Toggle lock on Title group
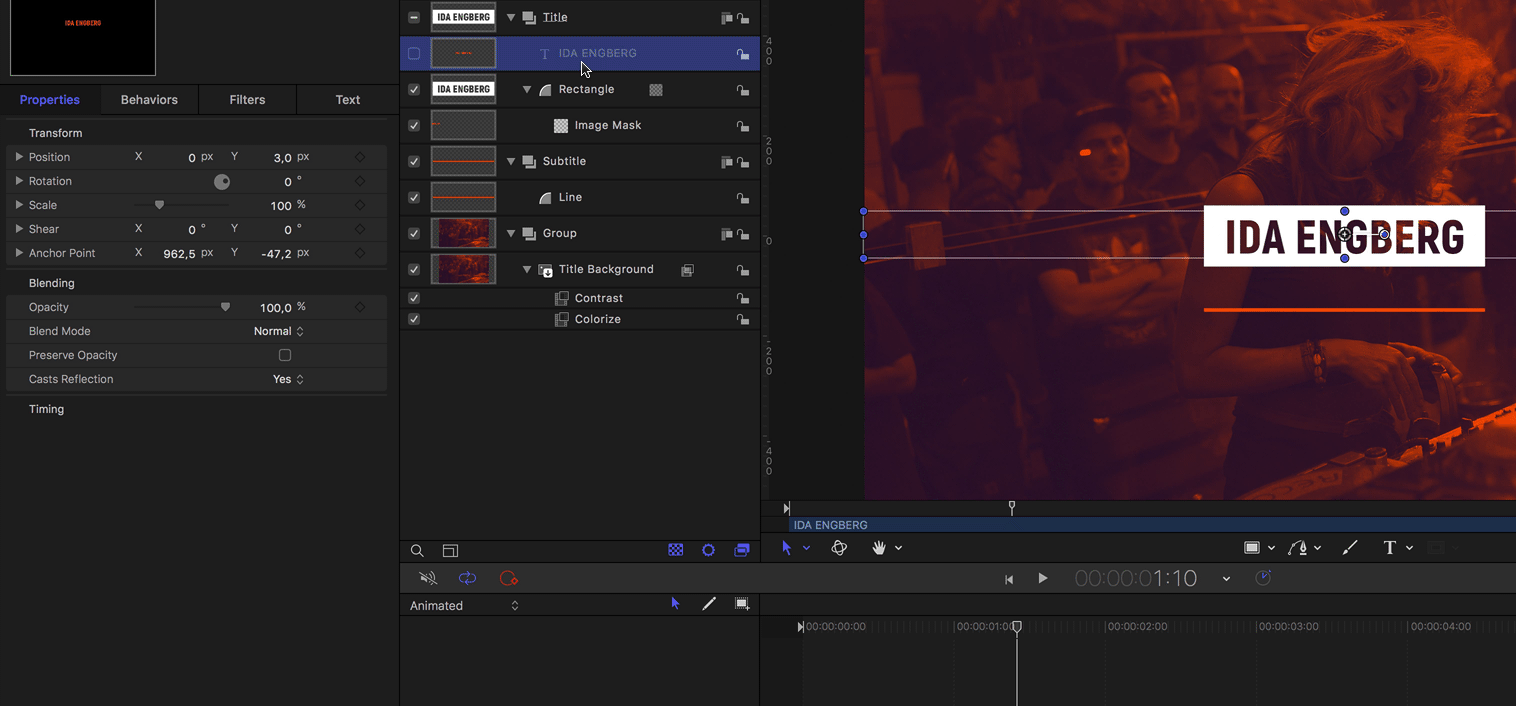The image size is (1516, 706). (x=743, y=18)
